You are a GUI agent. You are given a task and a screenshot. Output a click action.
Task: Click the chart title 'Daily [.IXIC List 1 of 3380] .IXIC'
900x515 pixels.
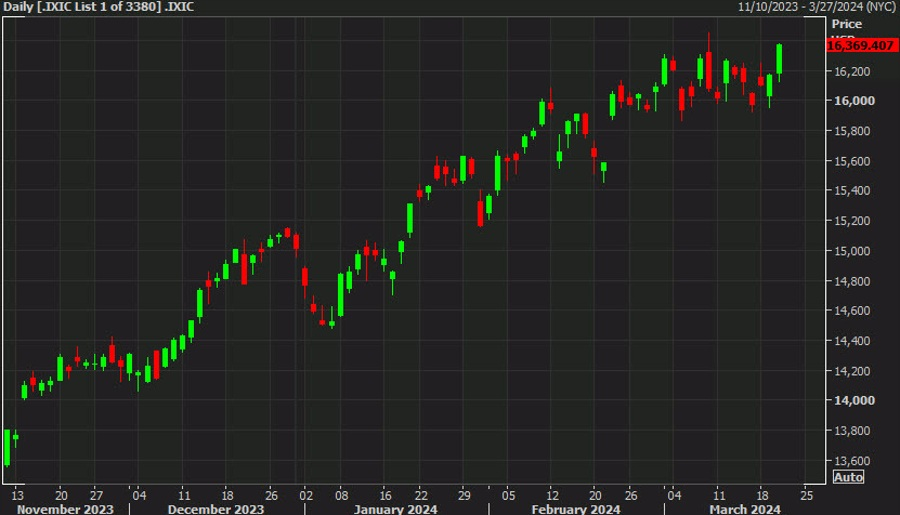pyautogui.click(x=98, y=7)
